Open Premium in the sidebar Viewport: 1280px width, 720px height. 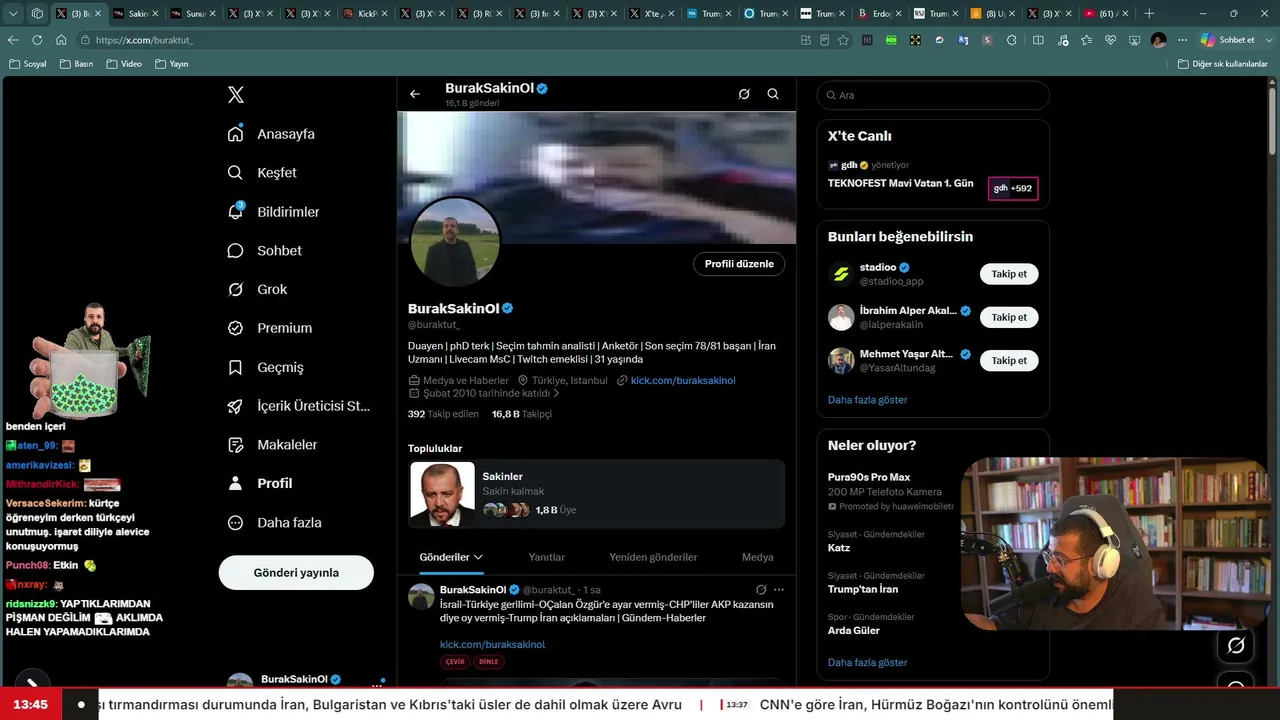pyautogui.click(x=269, y=328)
